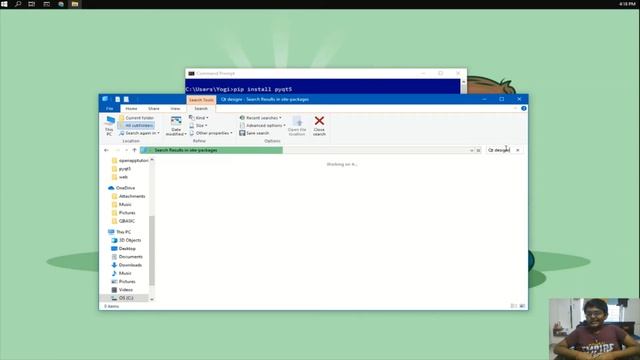The height and width of the screenshot is (360, 640).
Task: Open the Date modified filter dropdown
Action: [x=176, y=126]
